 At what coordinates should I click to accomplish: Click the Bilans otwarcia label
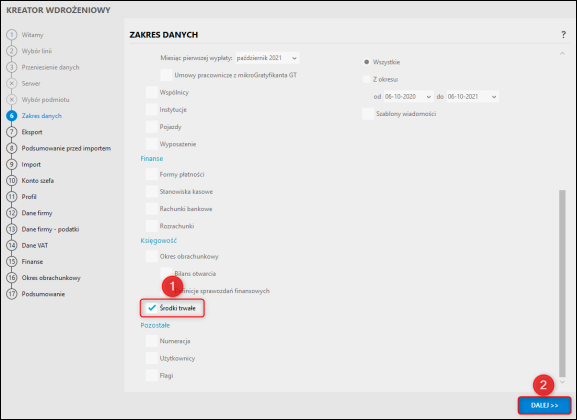(x=195, y=274)
